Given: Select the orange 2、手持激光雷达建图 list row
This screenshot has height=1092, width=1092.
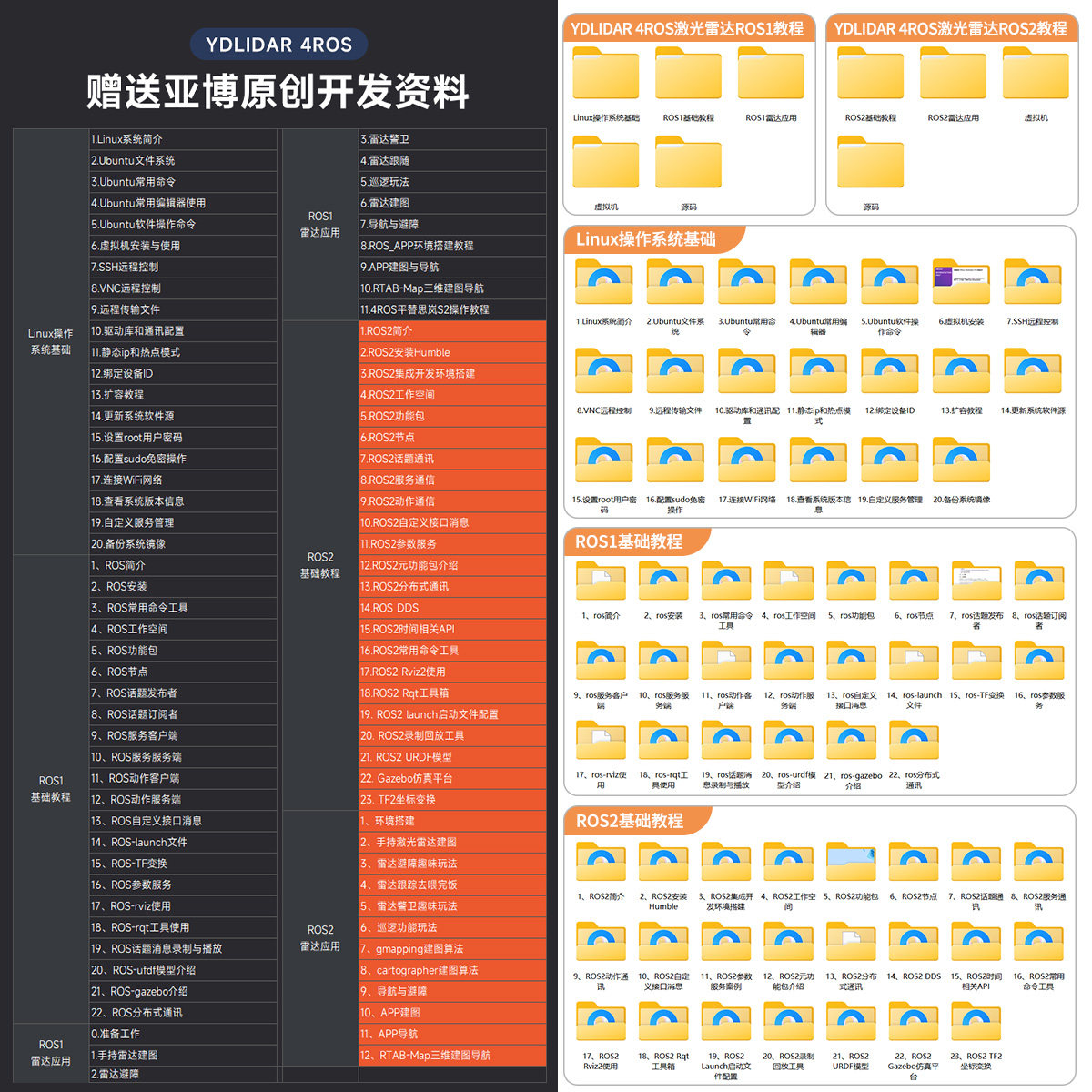Looking at the screenshot, I should pos(452,842).
